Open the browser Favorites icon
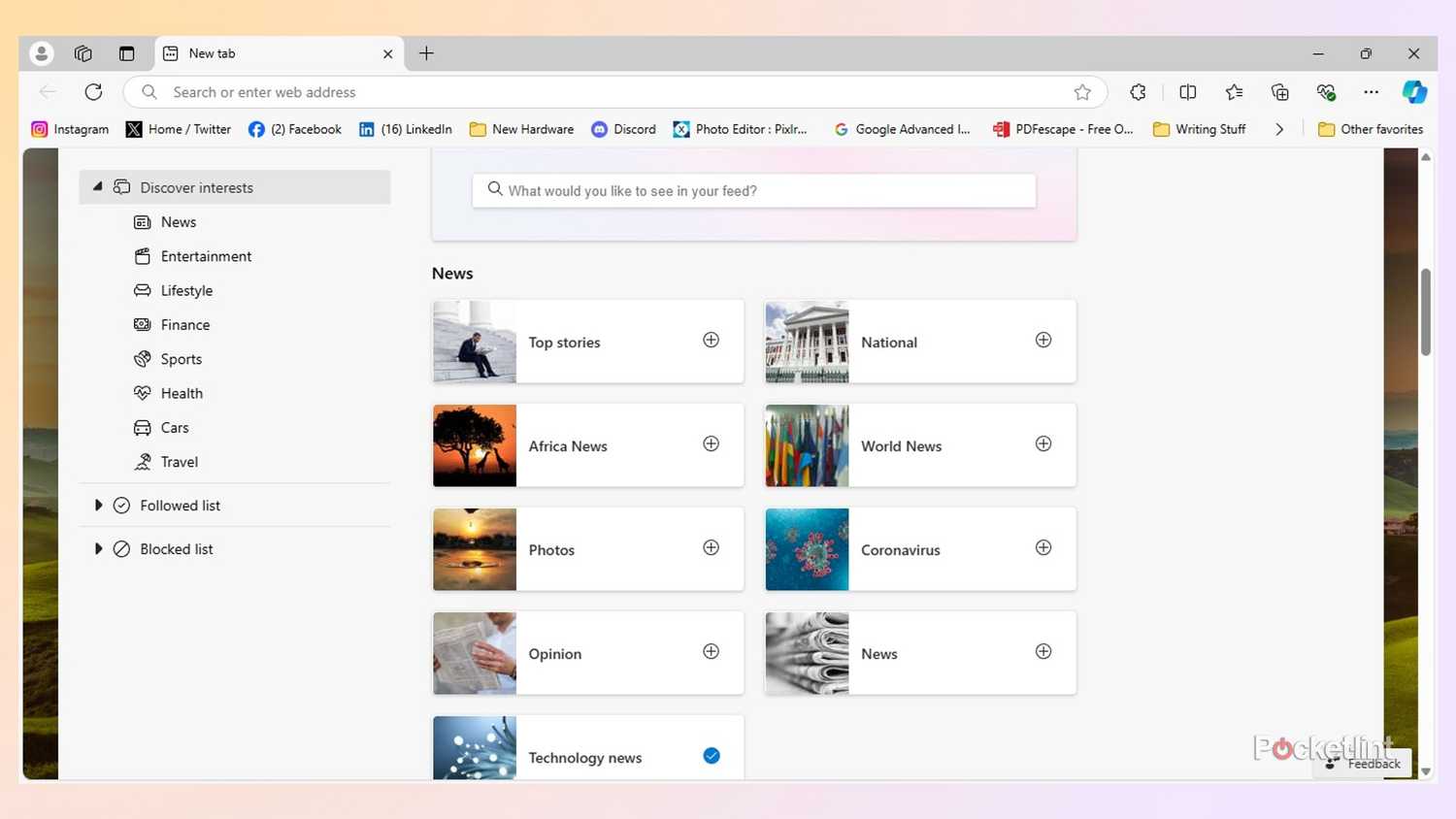This screenshot has width=1456, height=819. [1233, 91]
